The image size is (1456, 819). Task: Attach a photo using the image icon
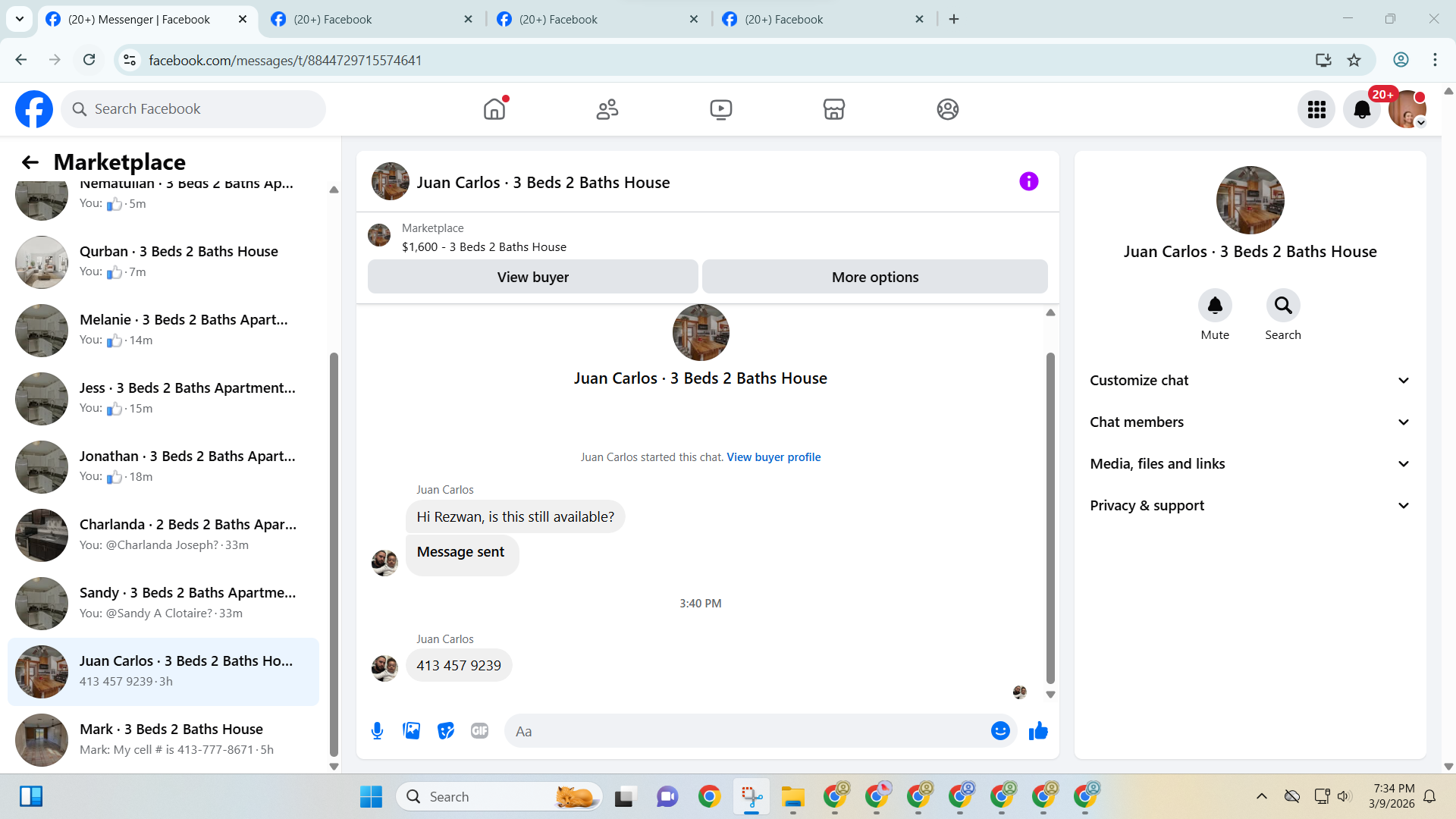[x=411, y=731]
